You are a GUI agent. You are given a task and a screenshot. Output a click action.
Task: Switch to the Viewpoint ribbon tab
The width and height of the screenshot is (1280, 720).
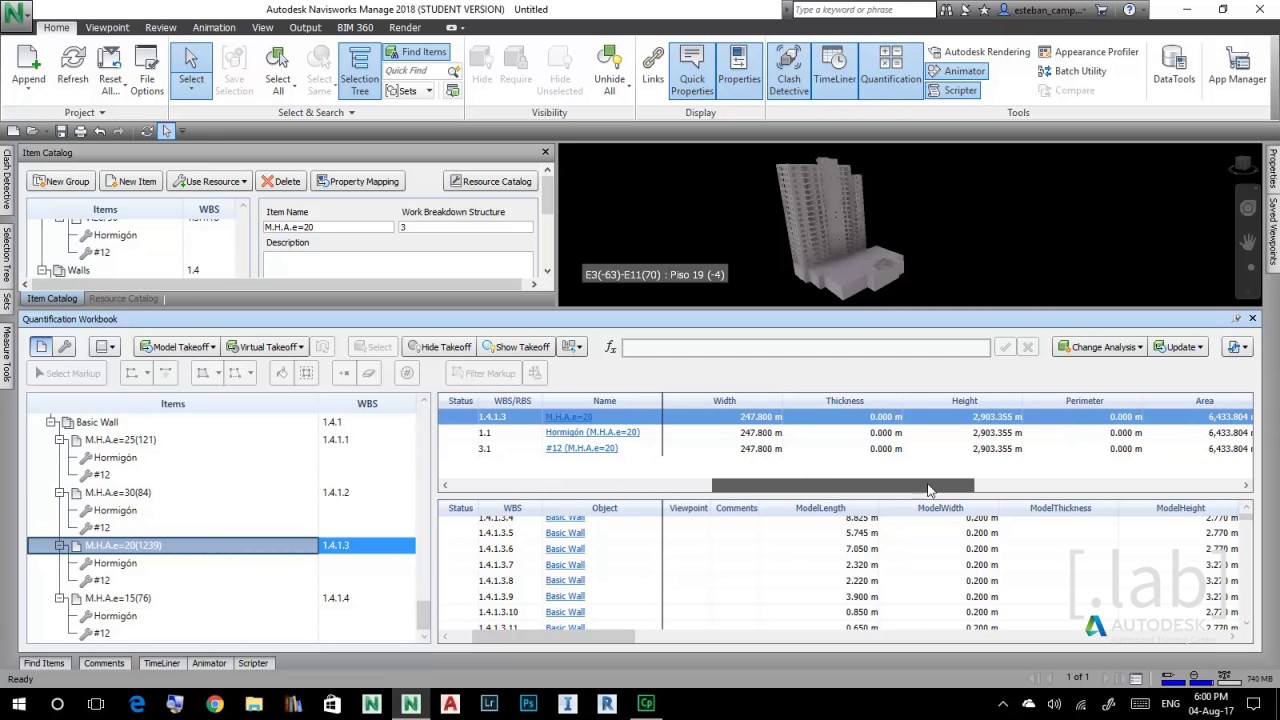[x=107, y=27]
